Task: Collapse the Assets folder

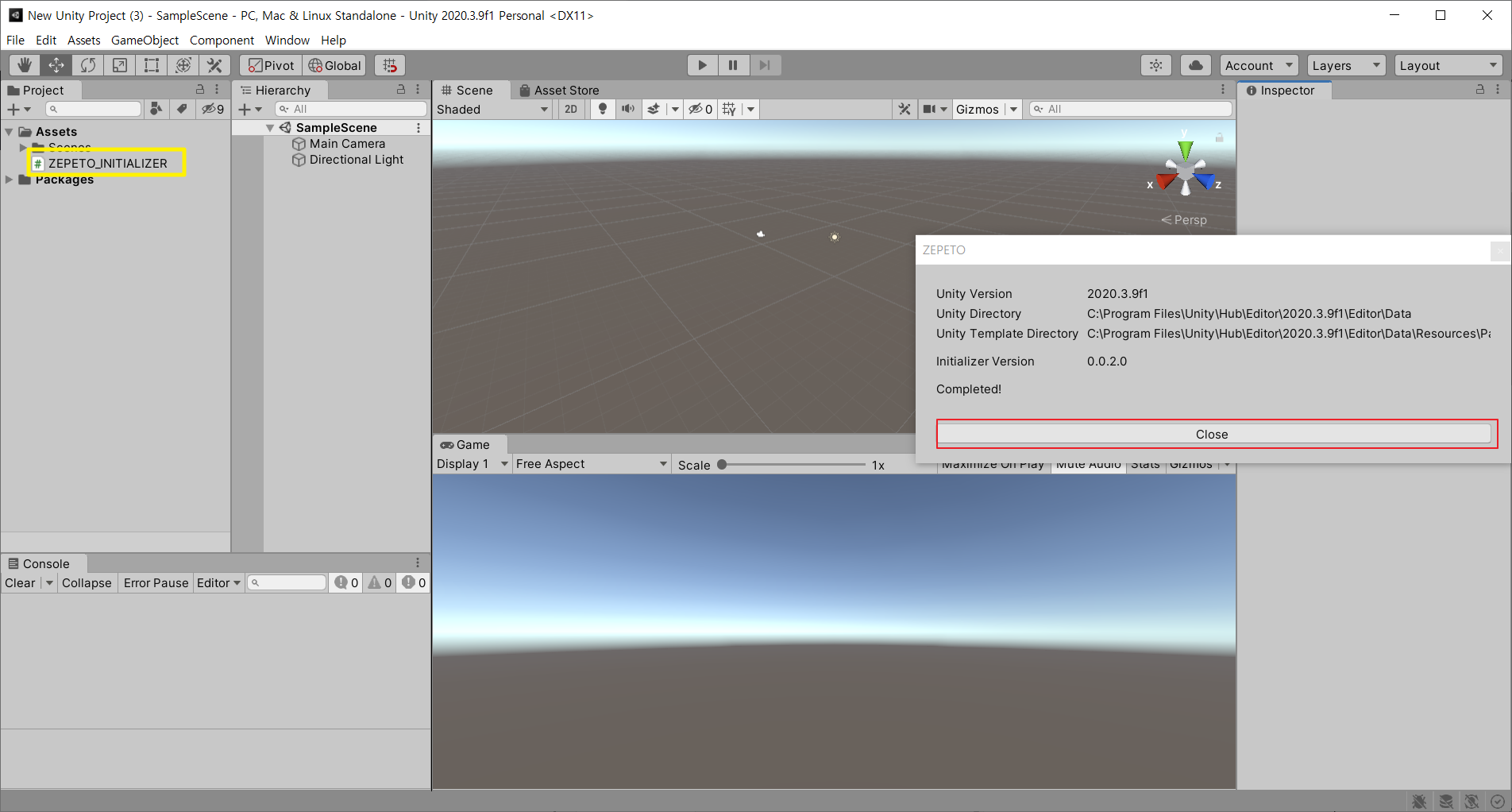Action: click(x=9, y=132)
